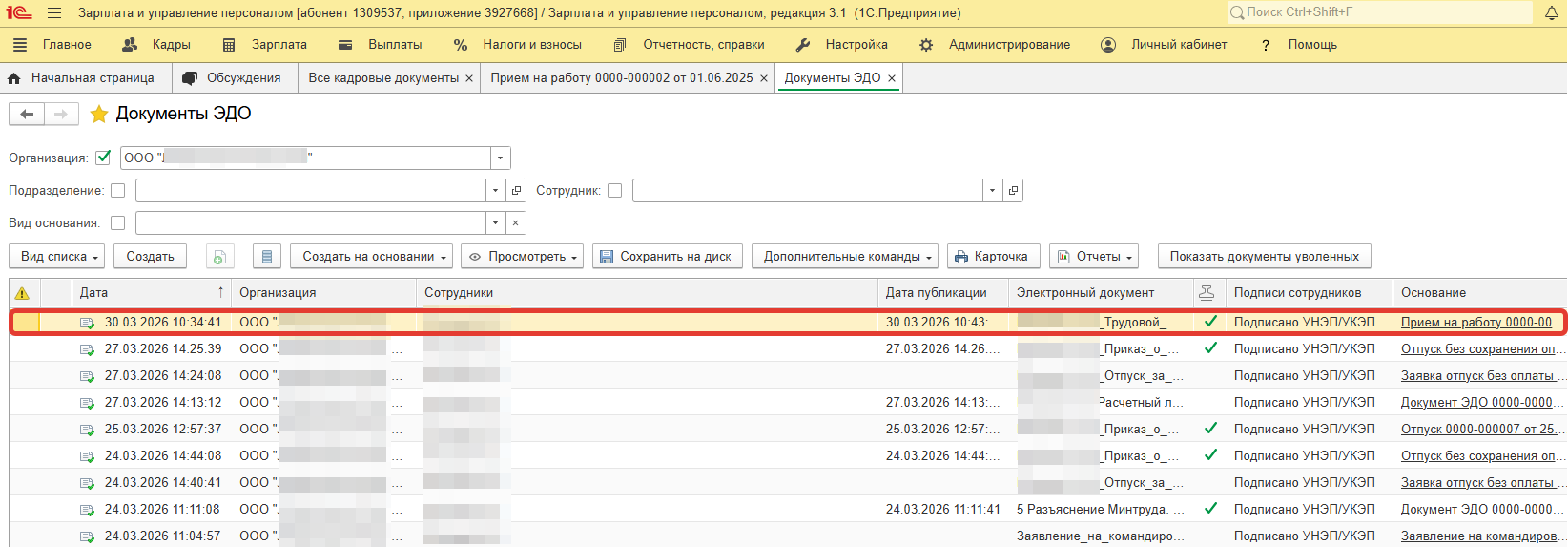Viewport: 1568px width, 547px height.
Task: Click the back navigation arrow
Action: (27, 115)
